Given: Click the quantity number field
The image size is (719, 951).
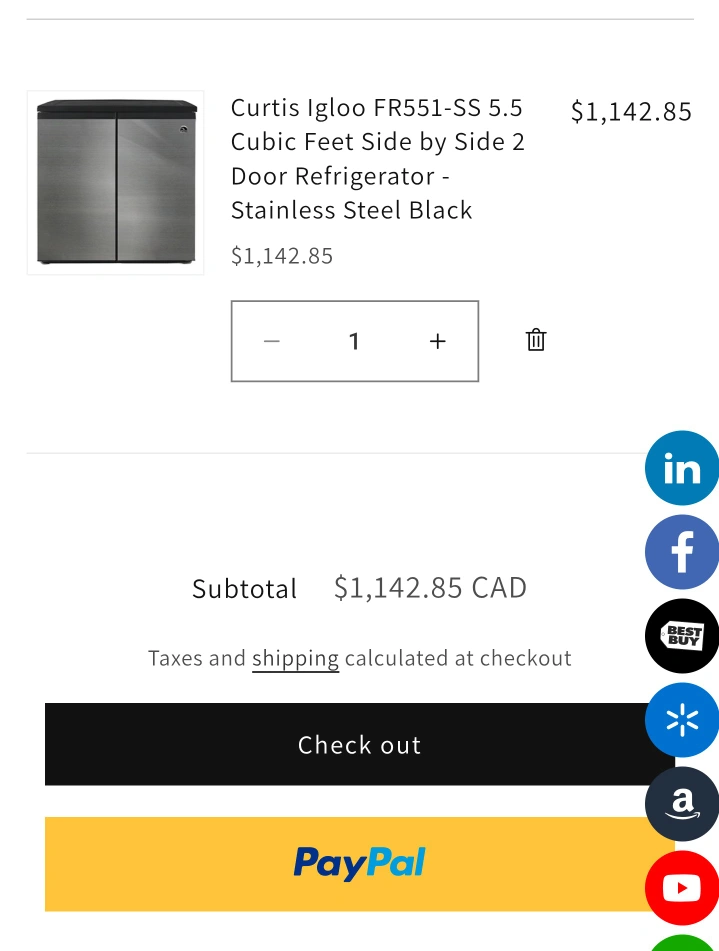Looking at the screenshot, I should [x=354, y=341].
